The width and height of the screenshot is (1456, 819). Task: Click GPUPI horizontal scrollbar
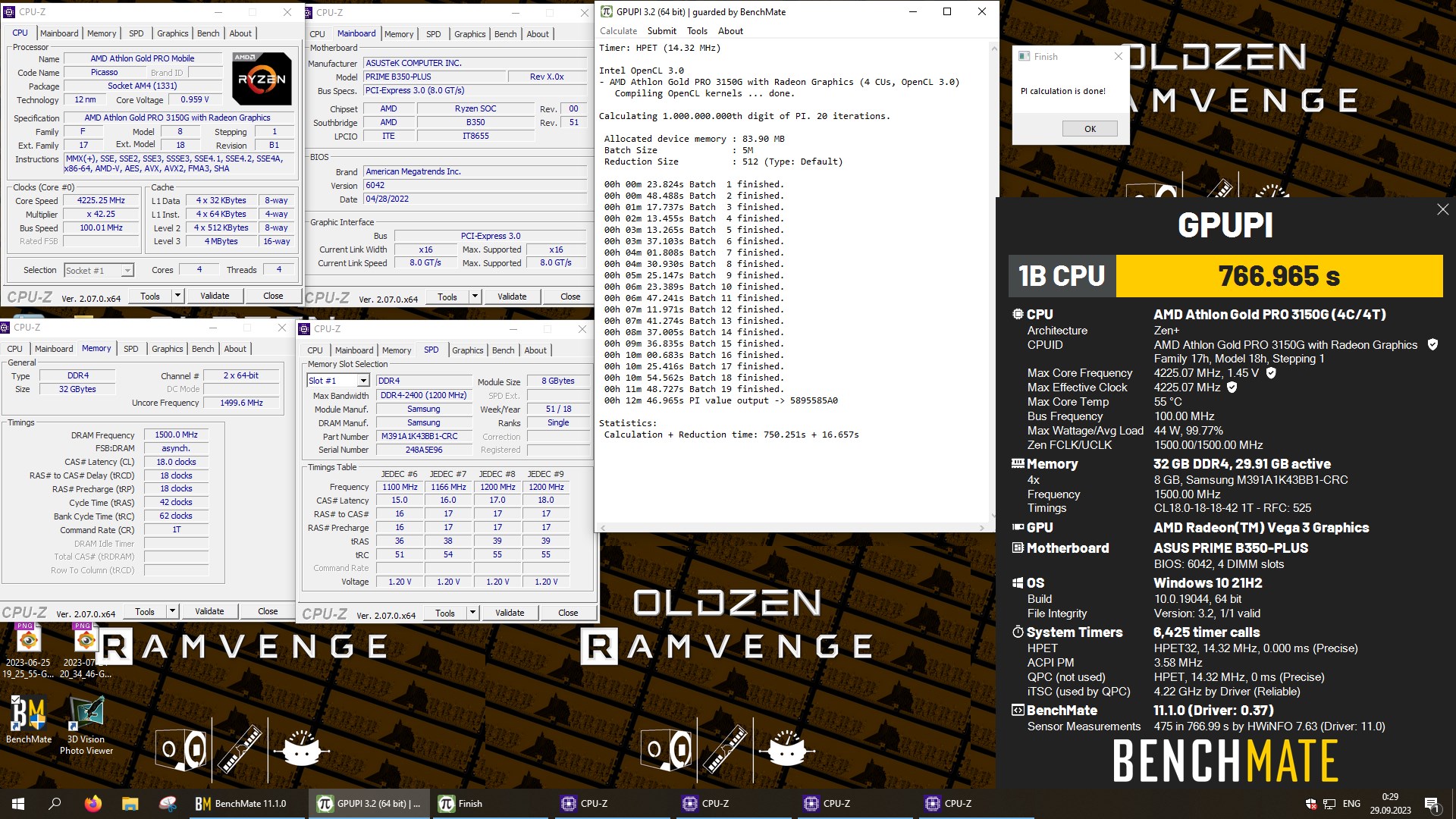point(792,527)
